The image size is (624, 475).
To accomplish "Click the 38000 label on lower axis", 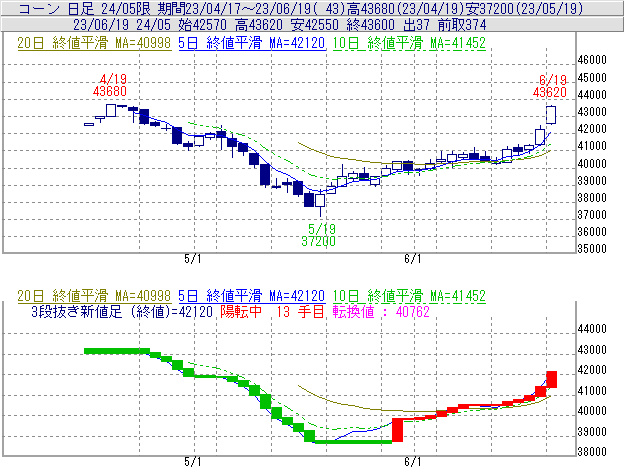I will [592, 452].
